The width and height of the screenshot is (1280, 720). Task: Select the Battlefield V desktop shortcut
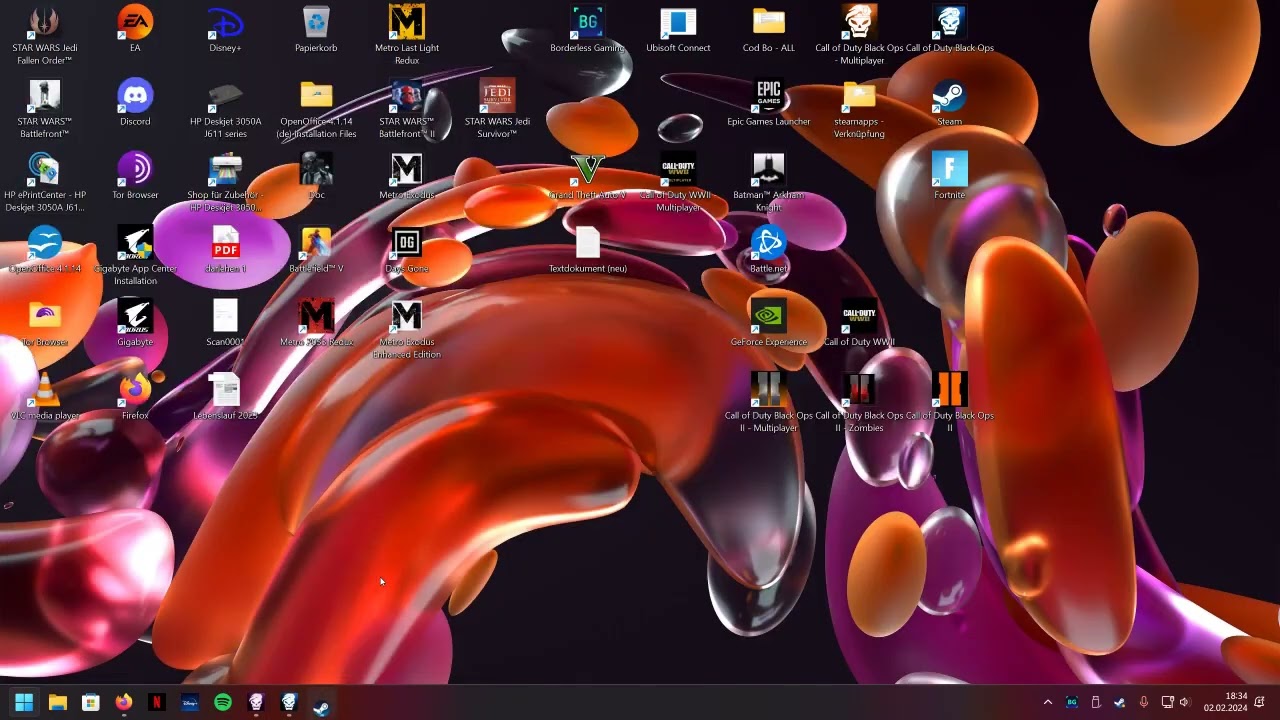coord(316,250)
